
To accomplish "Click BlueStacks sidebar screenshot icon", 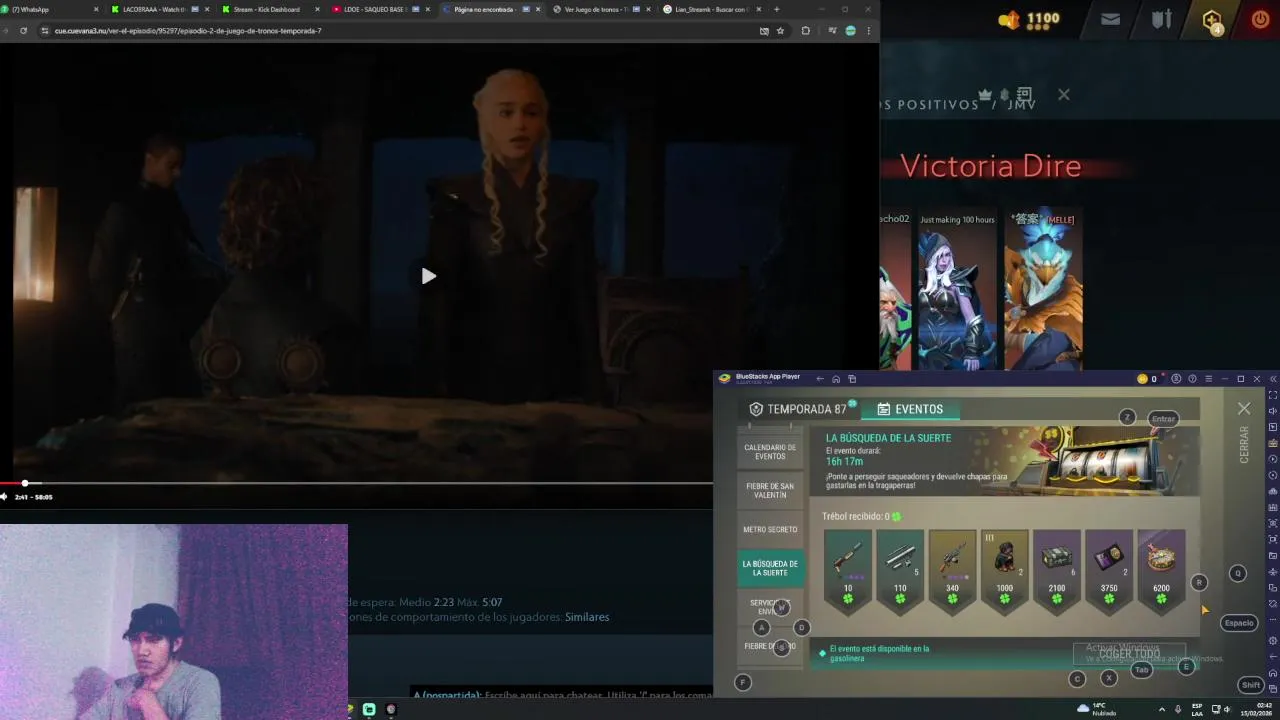I will tap(1272, 523).
